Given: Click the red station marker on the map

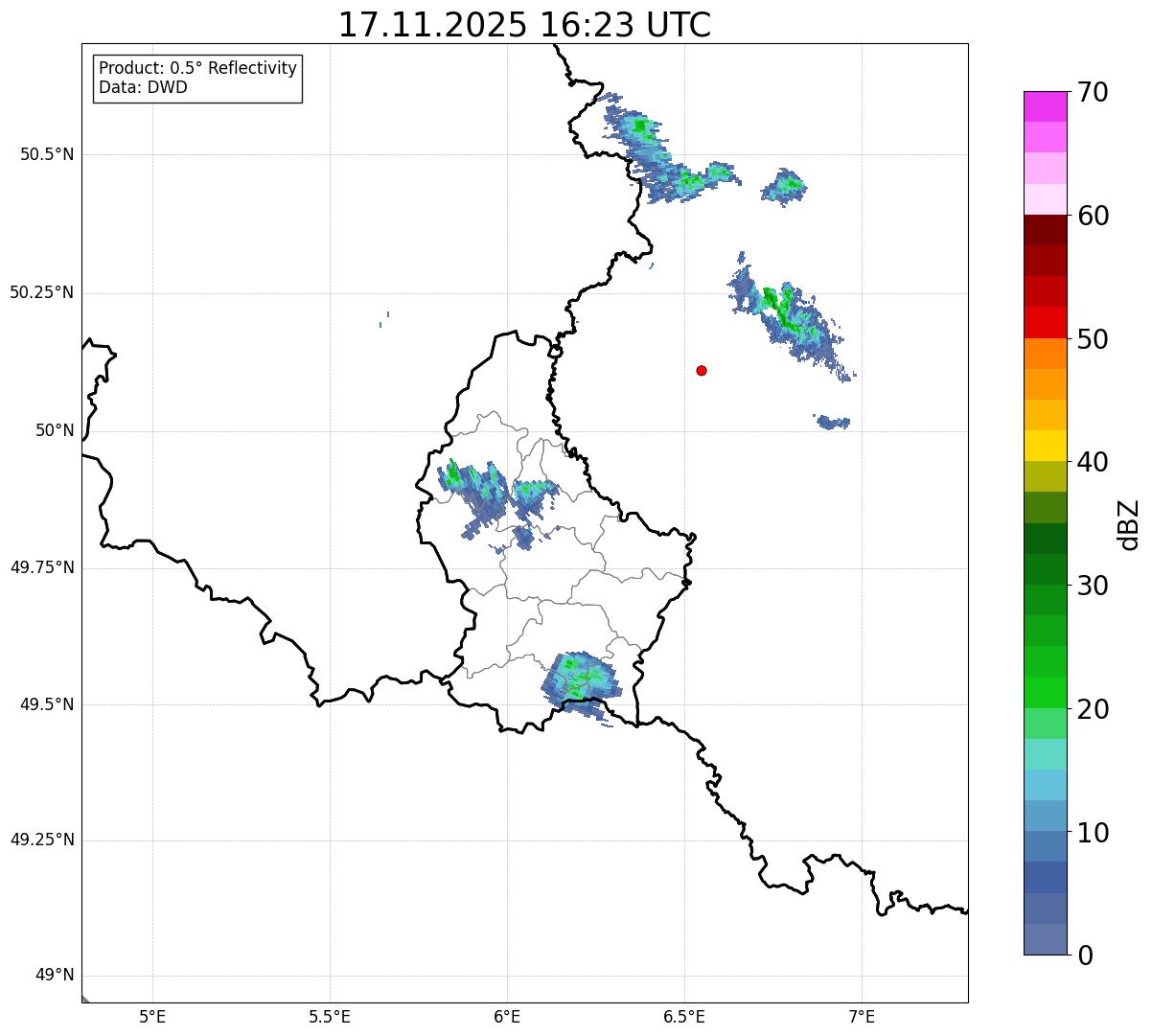Looking at the screenshot, I should click(702, 370).
